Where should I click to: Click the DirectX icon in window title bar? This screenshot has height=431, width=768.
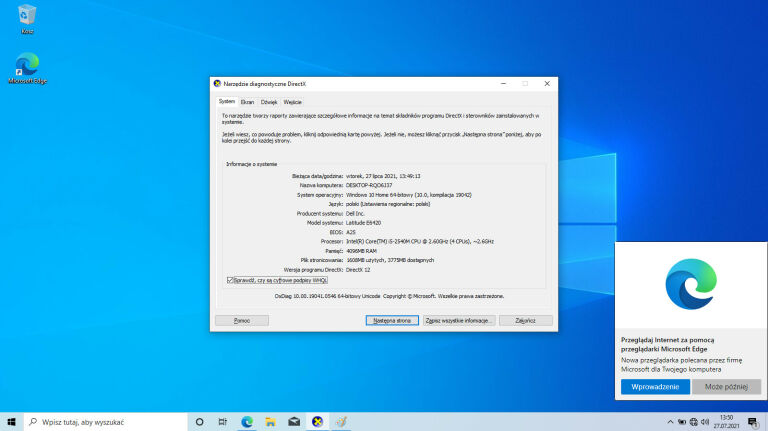pyautogui.click(x=217, y=84)
